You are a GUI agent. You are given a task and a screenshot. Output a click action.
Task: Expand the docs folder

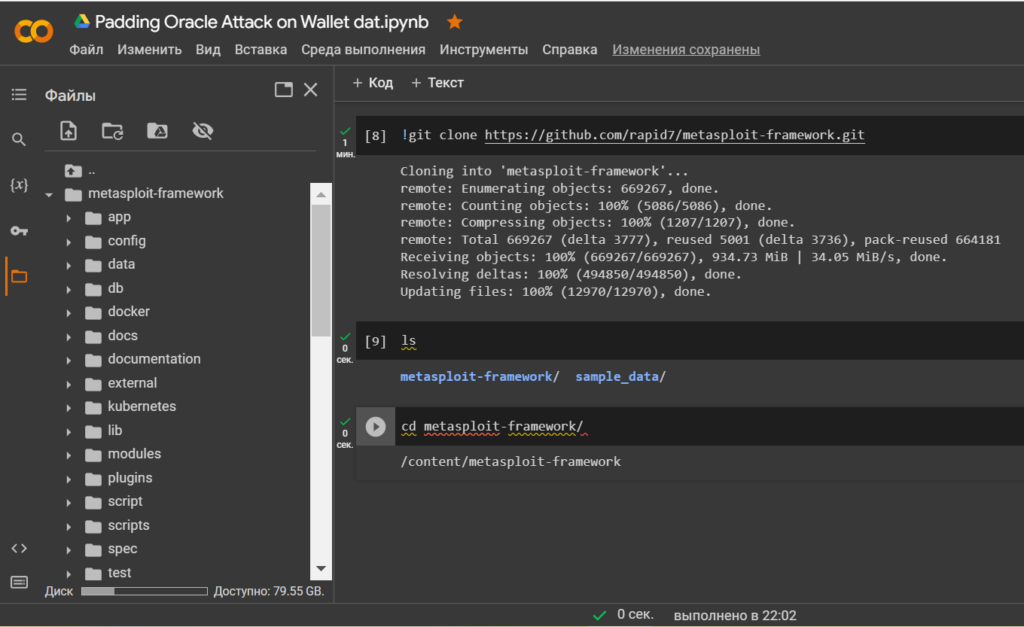[69, 336]
